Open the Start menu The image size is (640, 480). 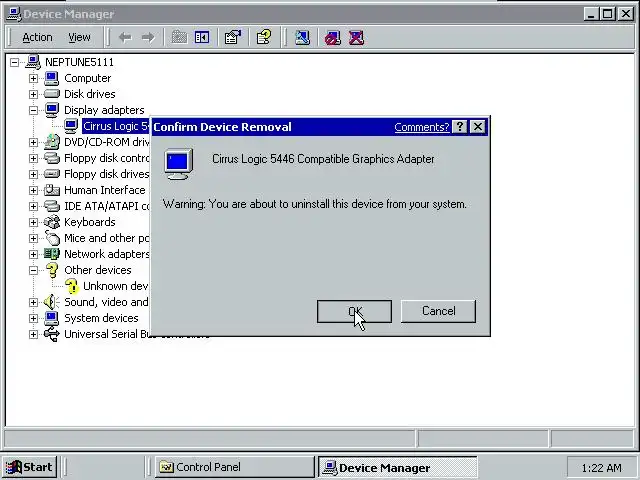coord(29,467)
